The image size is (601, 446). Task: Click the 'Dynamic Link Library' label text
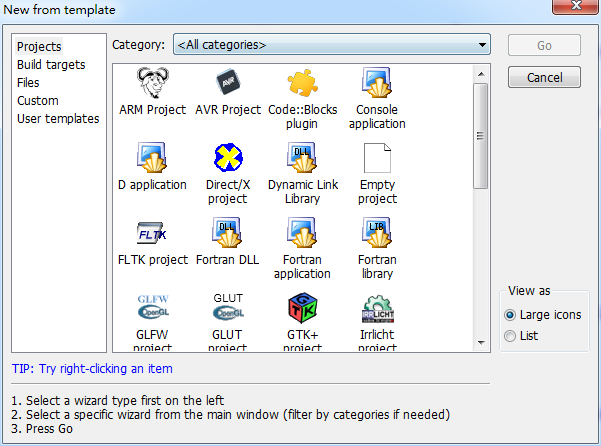(x=303, y=192)
